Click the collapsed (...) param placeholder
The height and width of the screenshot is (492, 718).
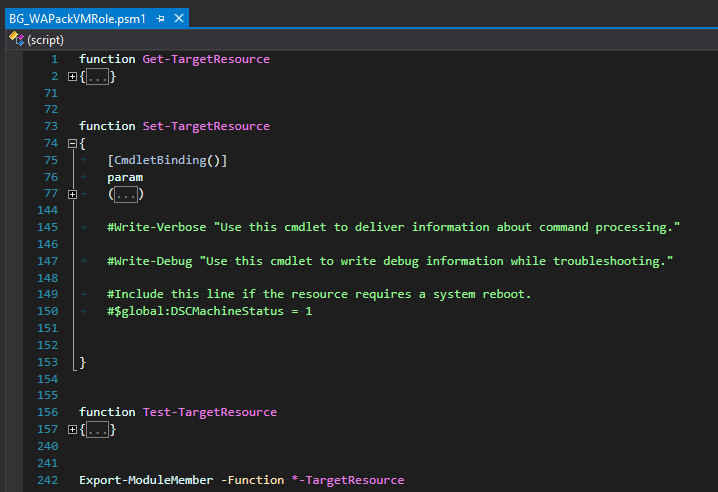(126, 194)
